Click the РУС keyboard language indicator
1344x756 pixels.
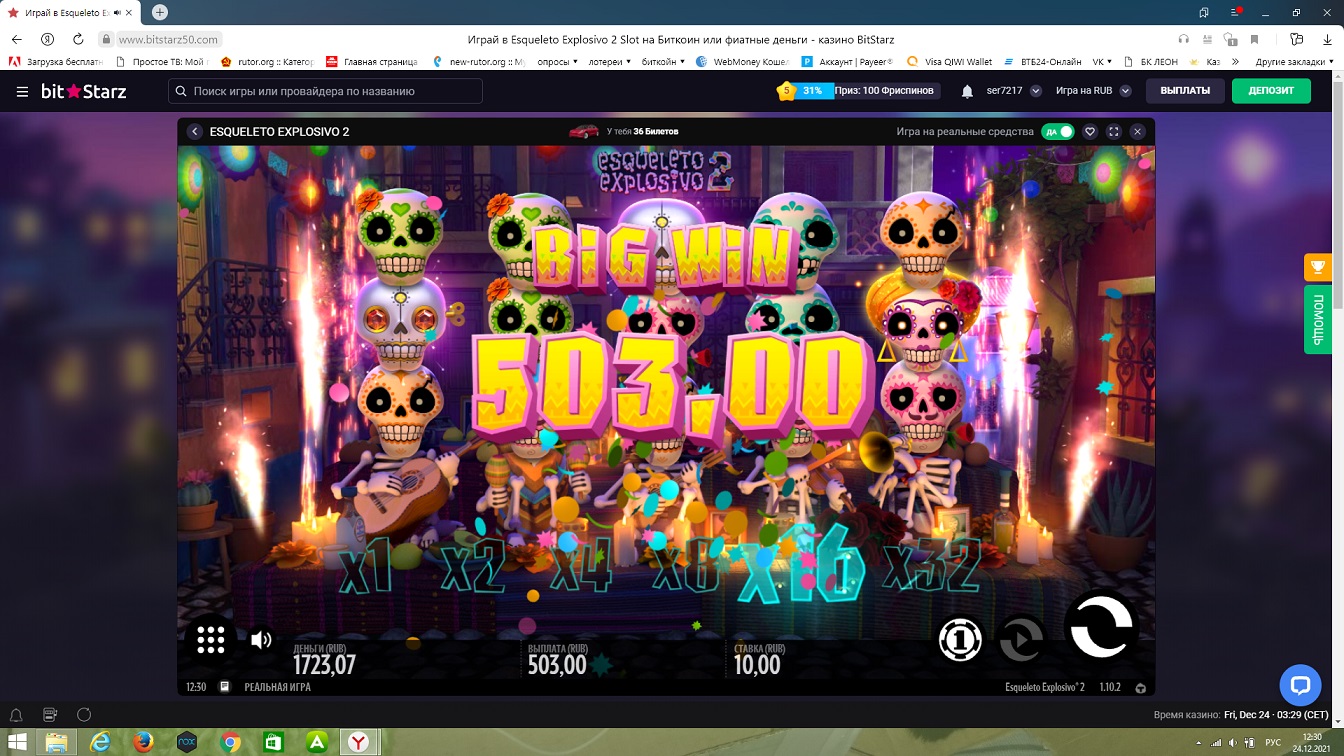point(1273,742)
